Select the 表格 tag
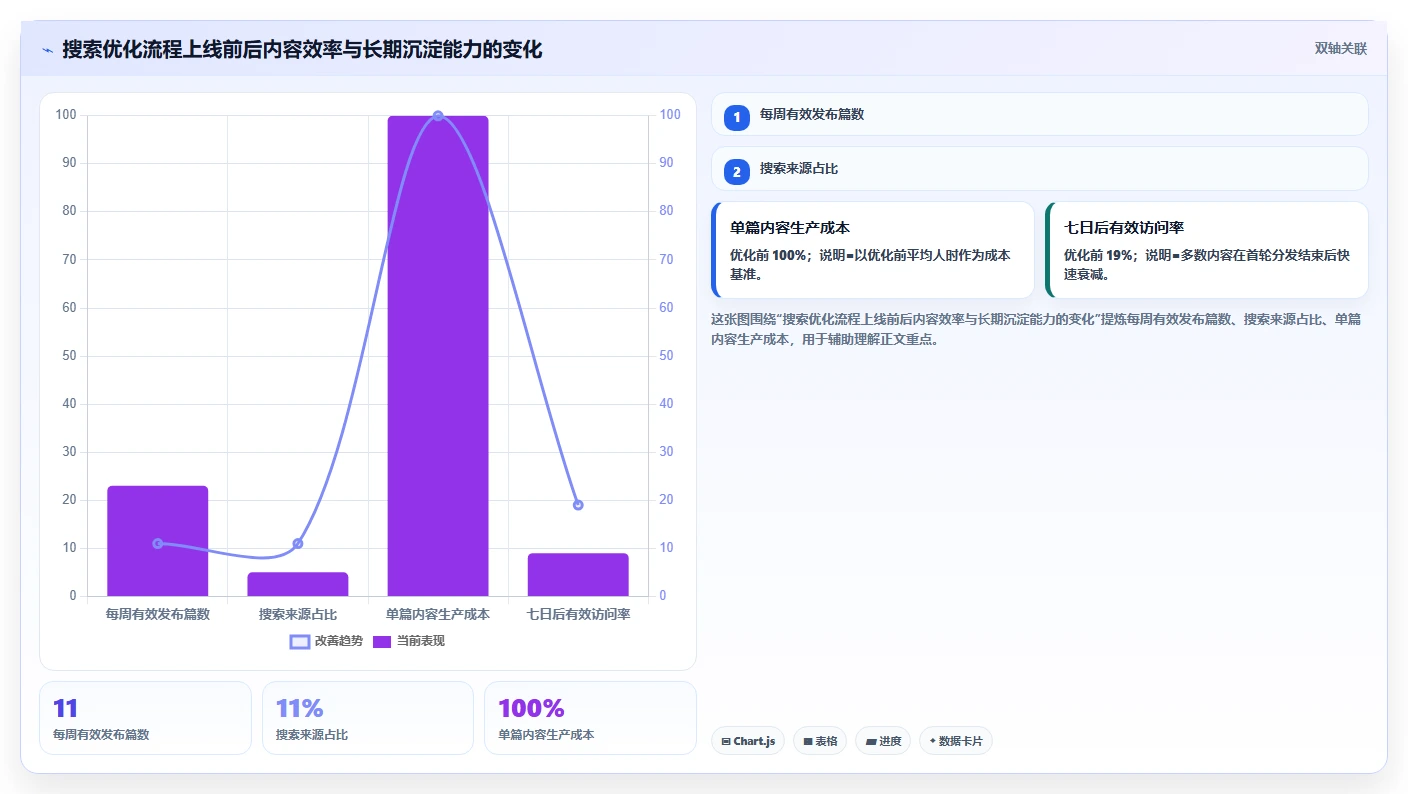Image resolution: width=1408 pixels, height=794 pixels. [820, 741]
